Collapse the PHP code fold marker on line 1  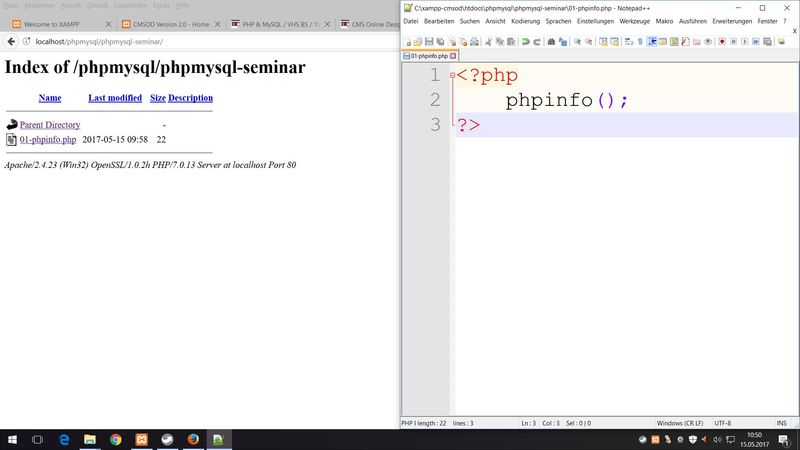(452, 76)
